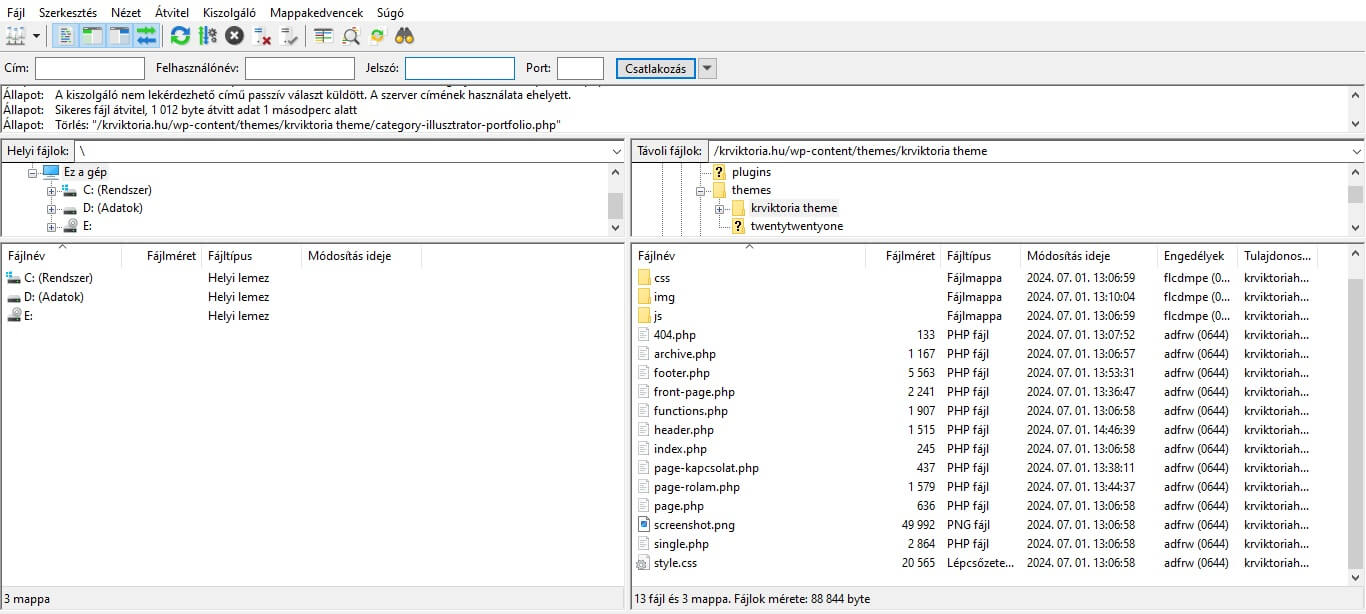The height and width of the screenshot is (614, 1366).
Task: Search remote files with binoculars icon
Action: [404, 36]
